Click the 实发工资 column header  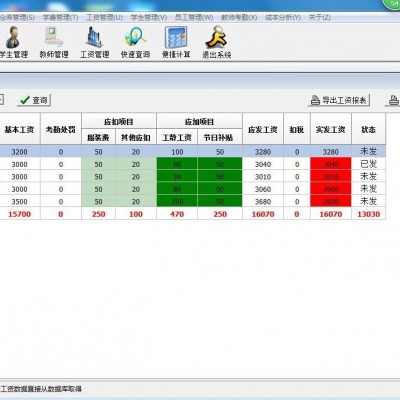click(330, 129)
